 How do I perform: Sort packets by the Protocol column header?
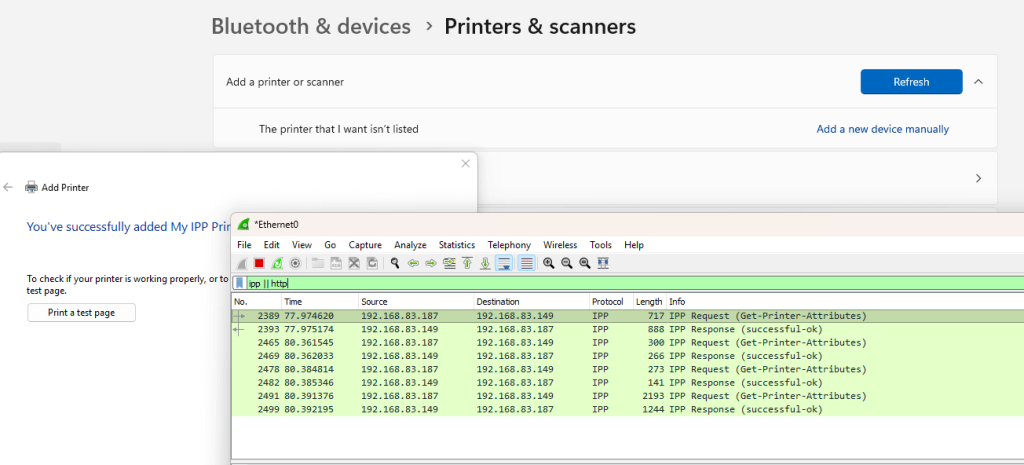[608, 301]
